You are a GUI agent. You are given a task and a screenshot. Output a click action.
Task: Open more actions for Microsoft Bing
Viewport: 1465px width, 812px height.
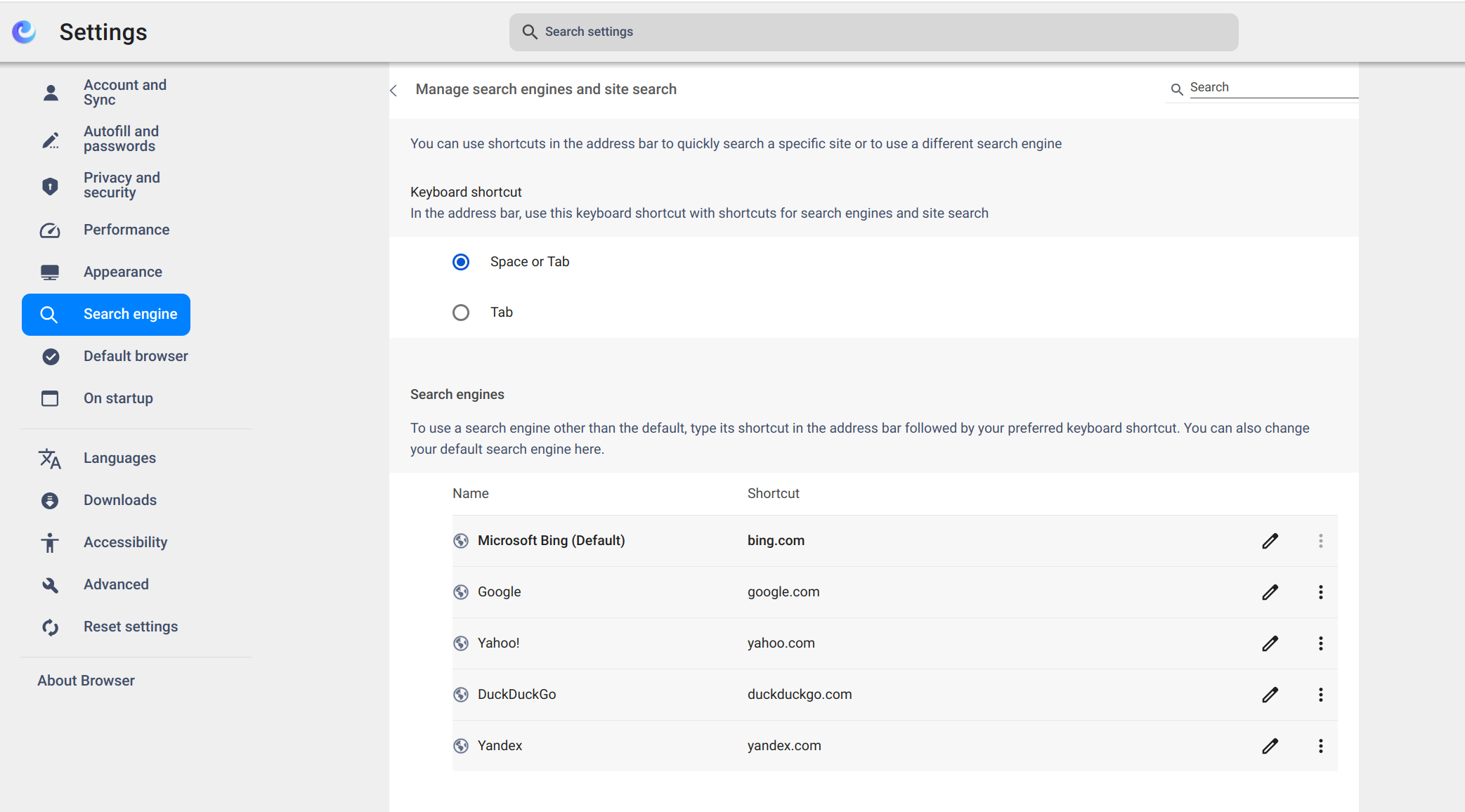pyautogui.click(x=1321, y=541)
